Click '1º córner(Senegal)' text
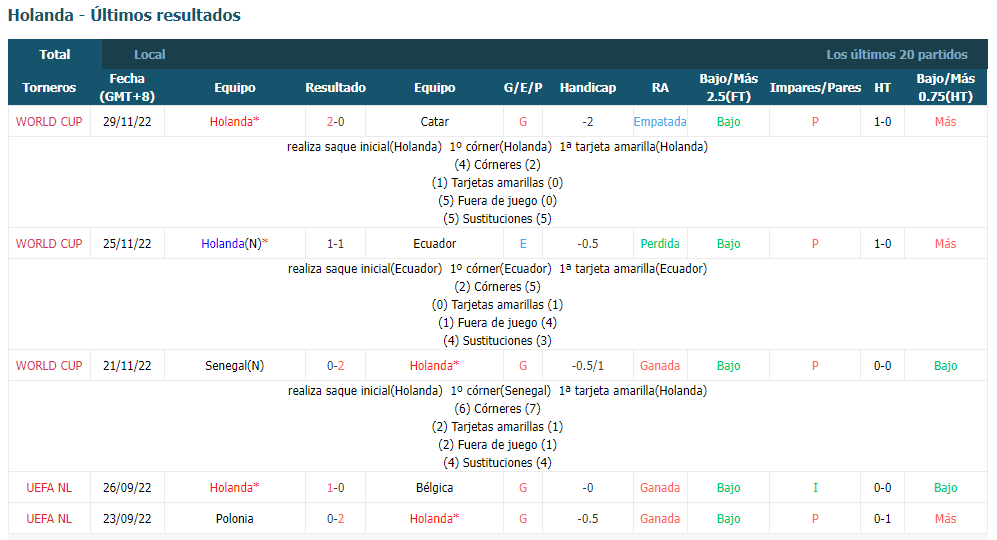The width and height of the screenshot is (997, 540). pos(501,391)
